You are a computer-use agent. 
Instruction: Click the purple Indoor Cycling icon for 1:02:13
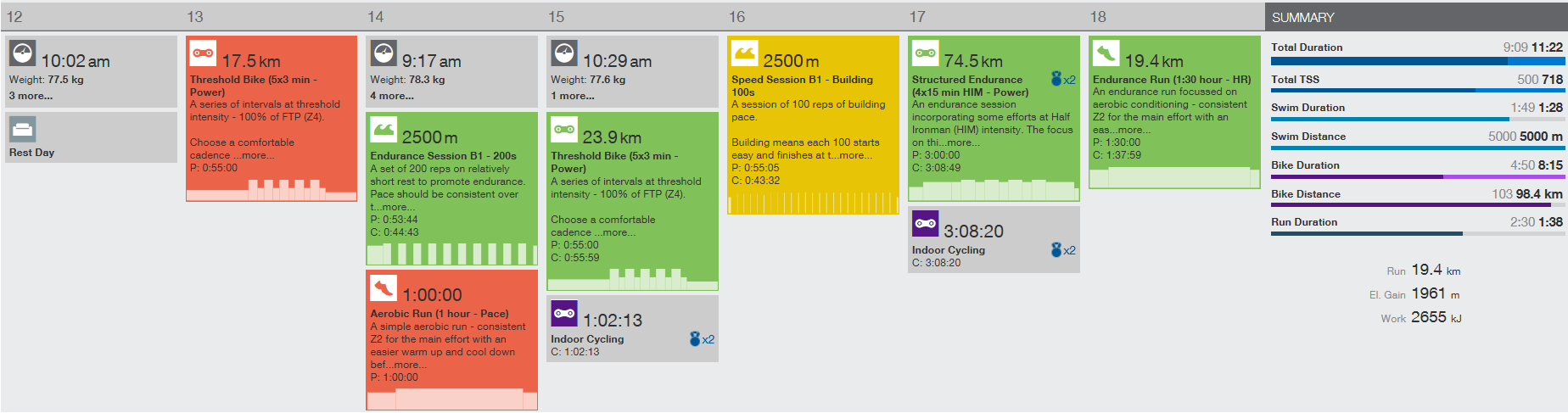pyautogui.click(x=564, y=314)
